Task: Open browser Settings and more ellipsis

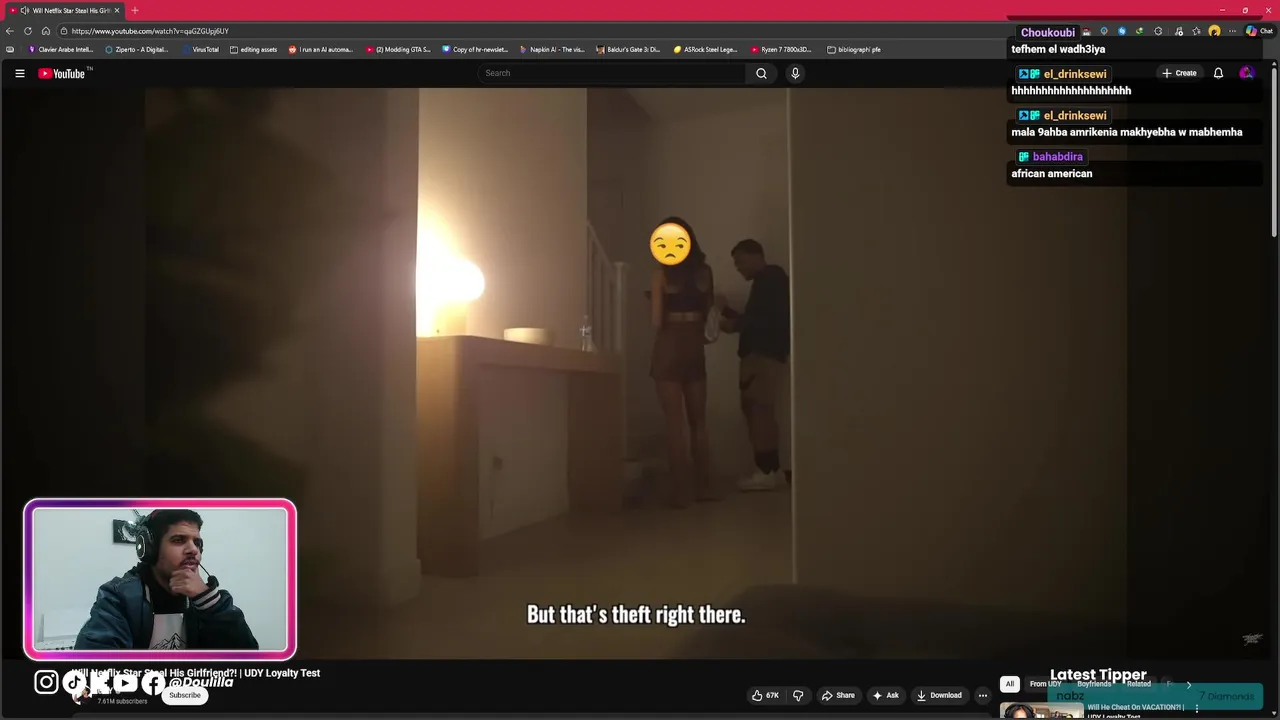Action: point(1232,31)
